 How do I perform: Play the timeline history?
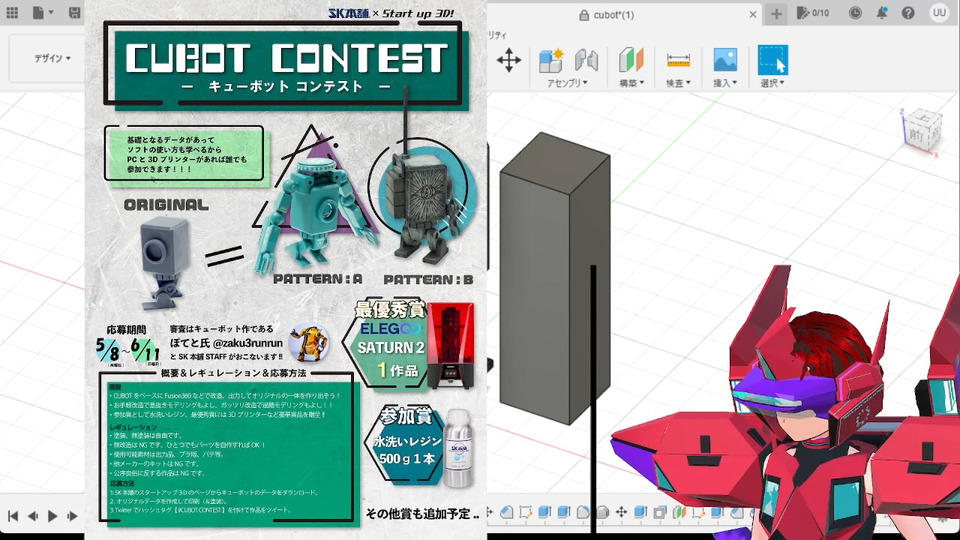coord(53,516)
